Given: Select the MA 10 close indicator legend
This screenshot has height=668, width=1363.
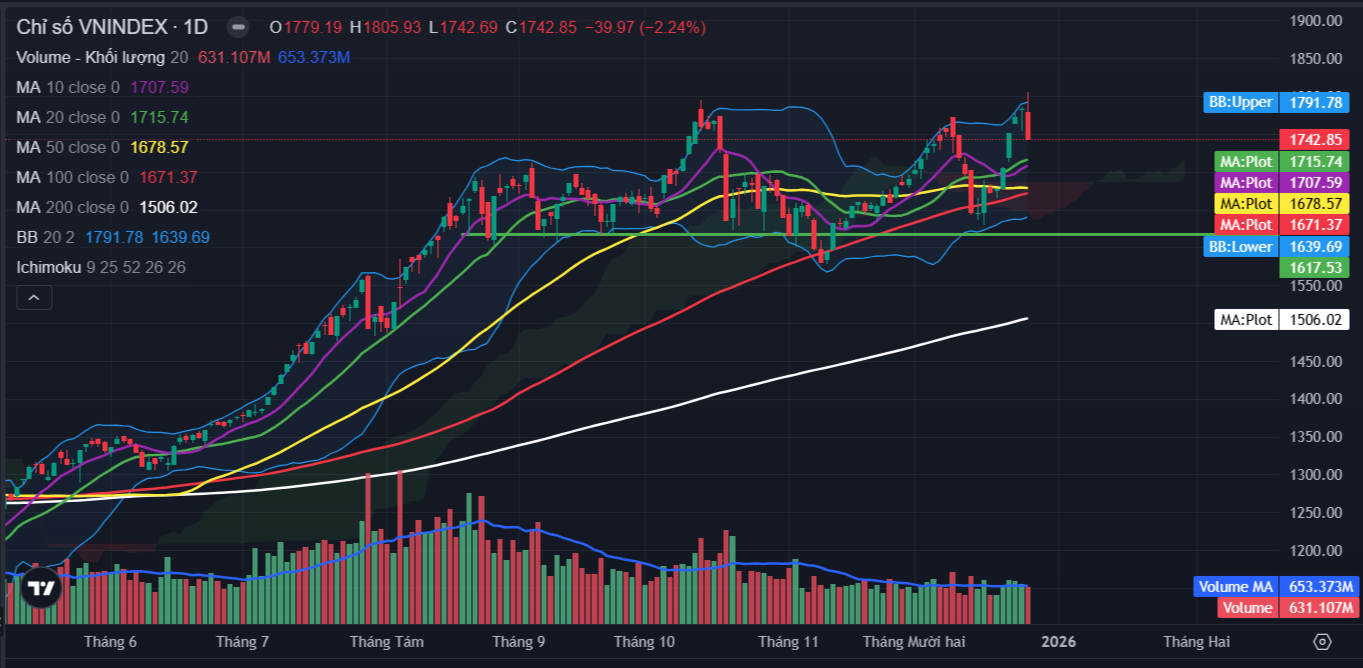Looking at the screenshot, I should pyautogui.click(x=67, y=87).
